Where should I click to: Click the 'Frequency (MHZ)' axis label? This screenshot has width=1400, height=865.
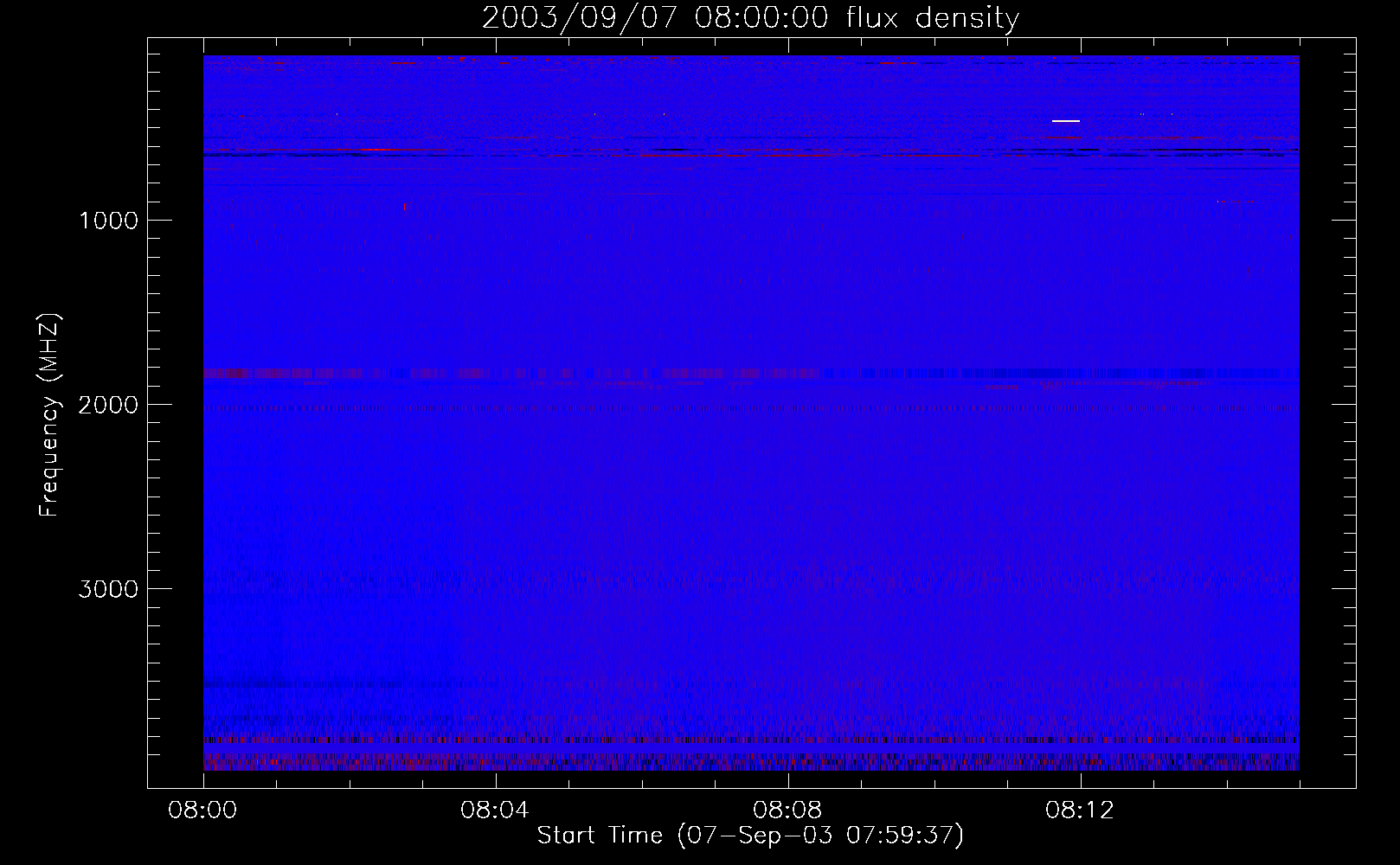point(49,415)
